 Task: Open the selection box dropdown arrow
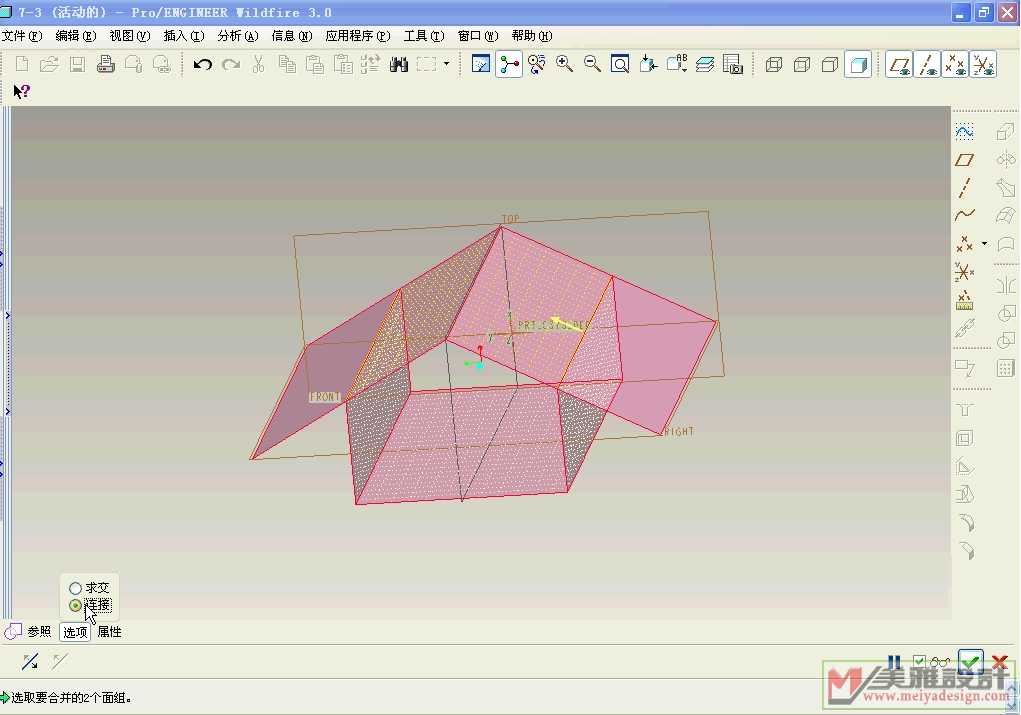(x=446, y=65)
